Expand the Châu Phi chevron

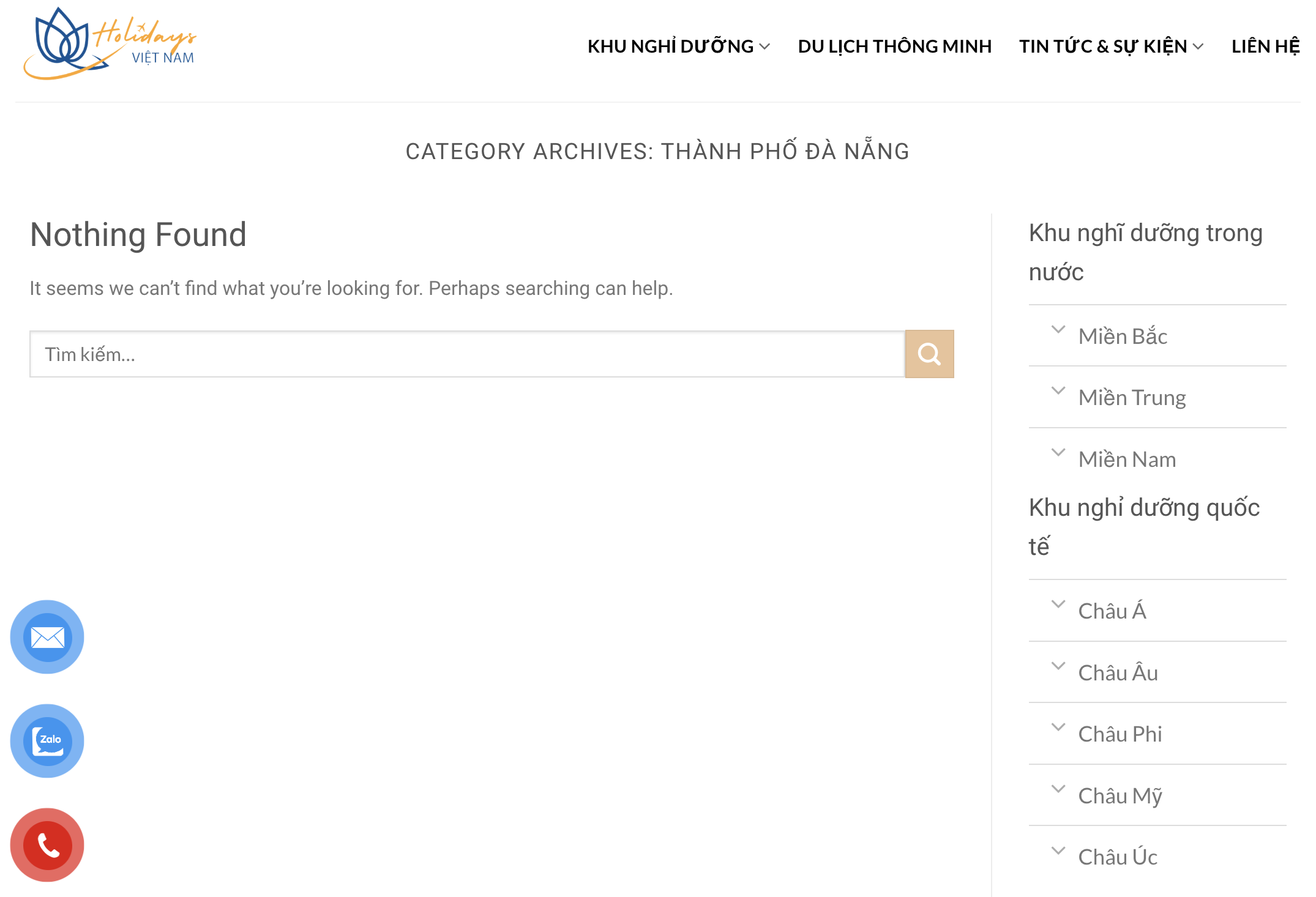[x=1058, y=728]
